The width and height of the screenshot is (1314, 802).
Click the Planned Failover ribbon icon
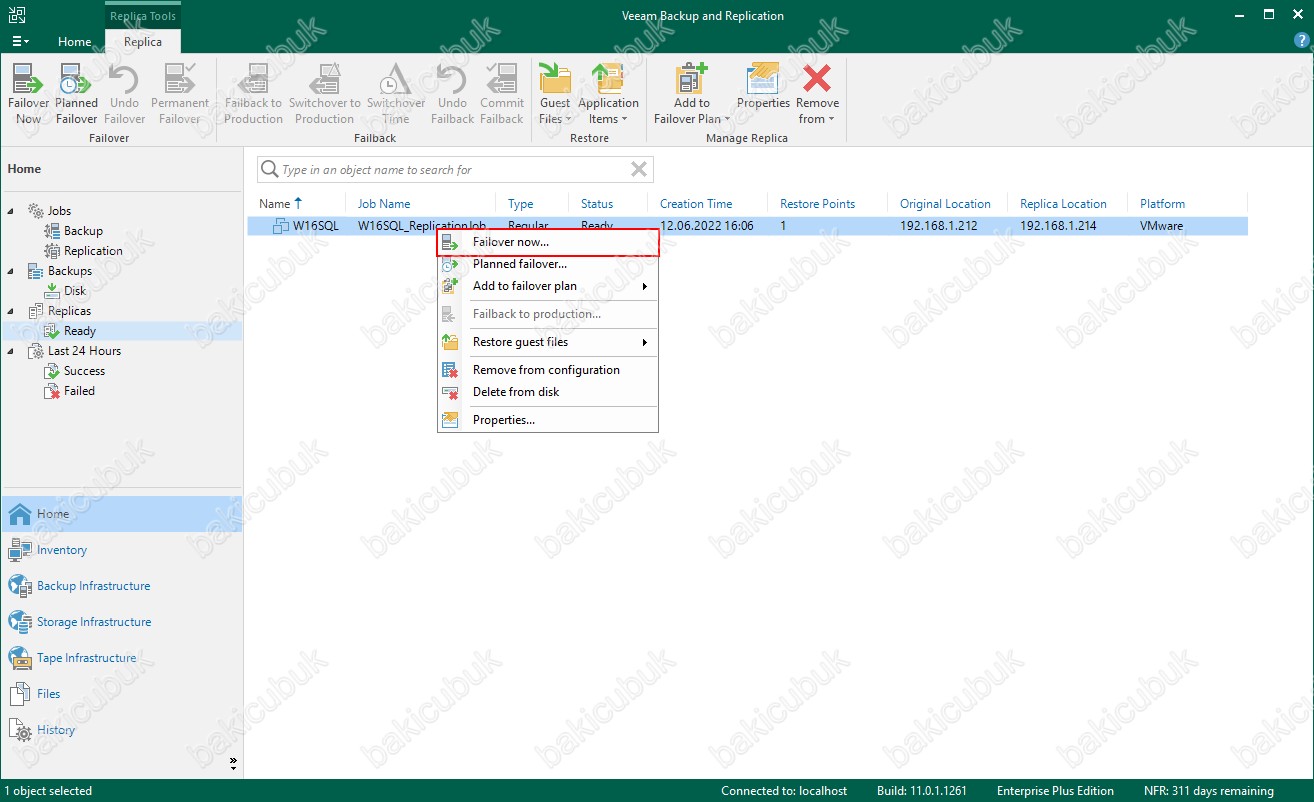76,95
